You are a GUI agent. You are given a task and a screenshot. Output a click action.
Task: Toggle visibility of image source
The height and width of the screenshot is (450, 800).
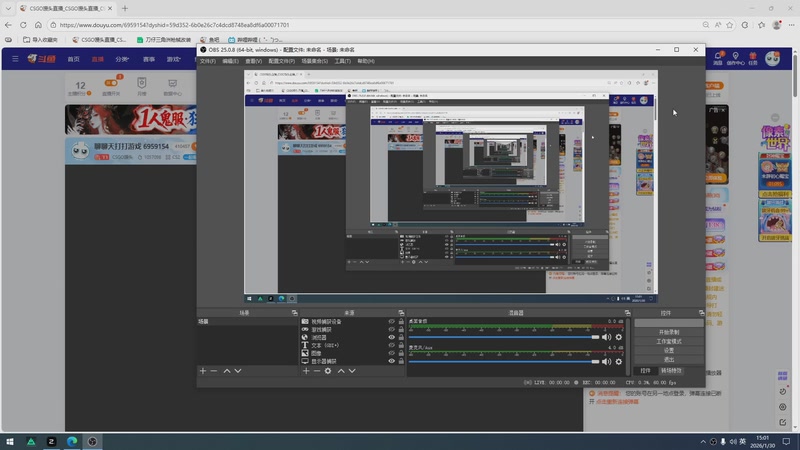(x=391, y=353)
